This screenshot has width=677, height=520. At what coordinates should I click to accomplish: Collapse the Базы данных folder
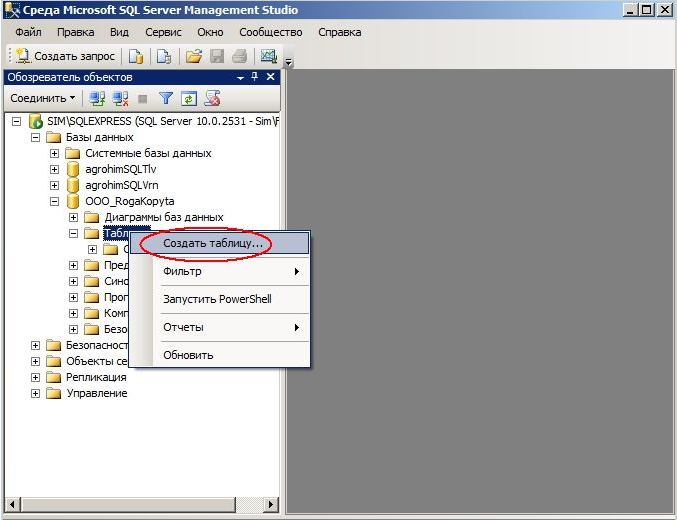click(x=35, y=138)
